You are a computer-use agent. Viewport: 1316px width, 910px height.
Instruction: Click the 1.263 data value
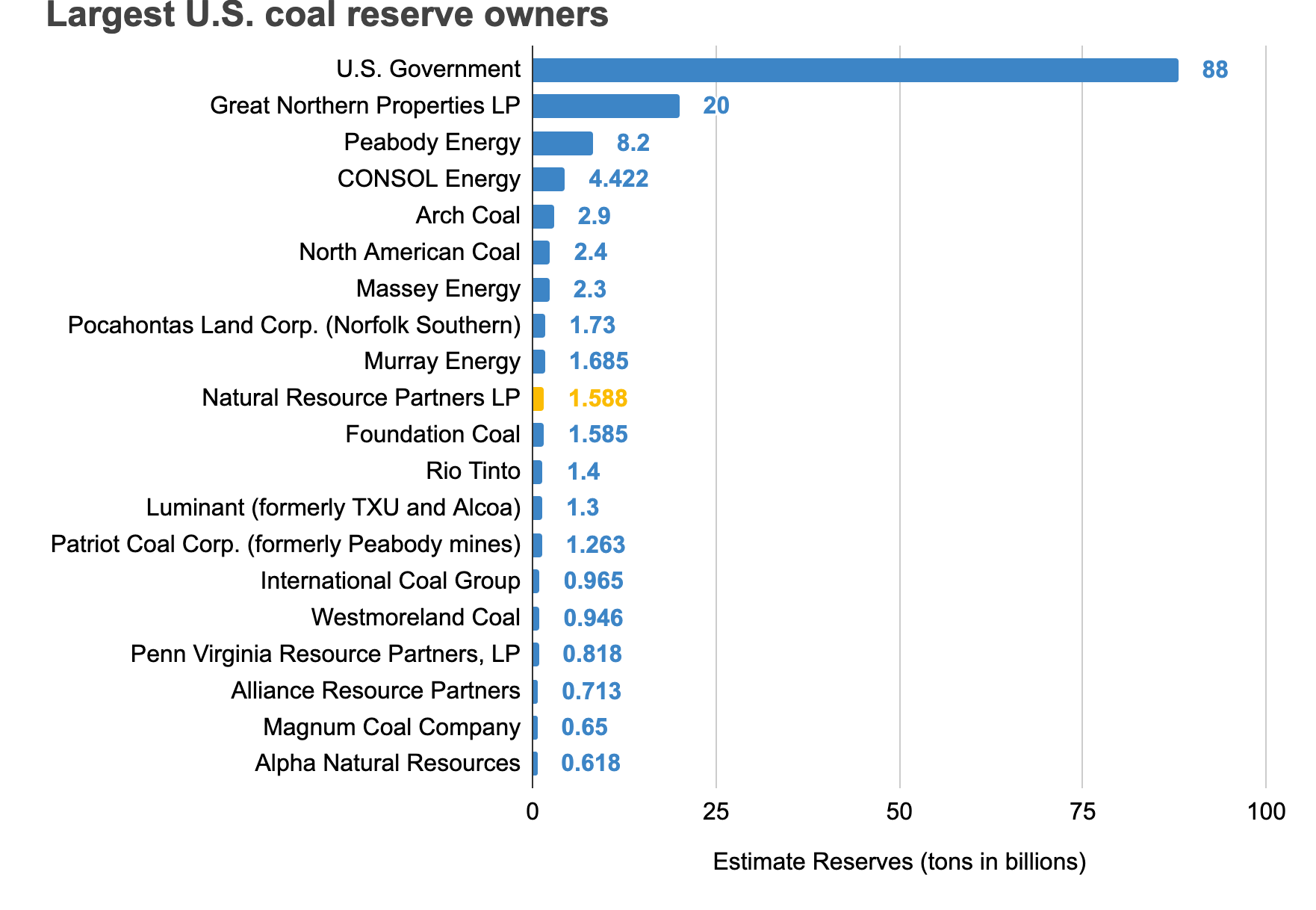click(596, 545)
